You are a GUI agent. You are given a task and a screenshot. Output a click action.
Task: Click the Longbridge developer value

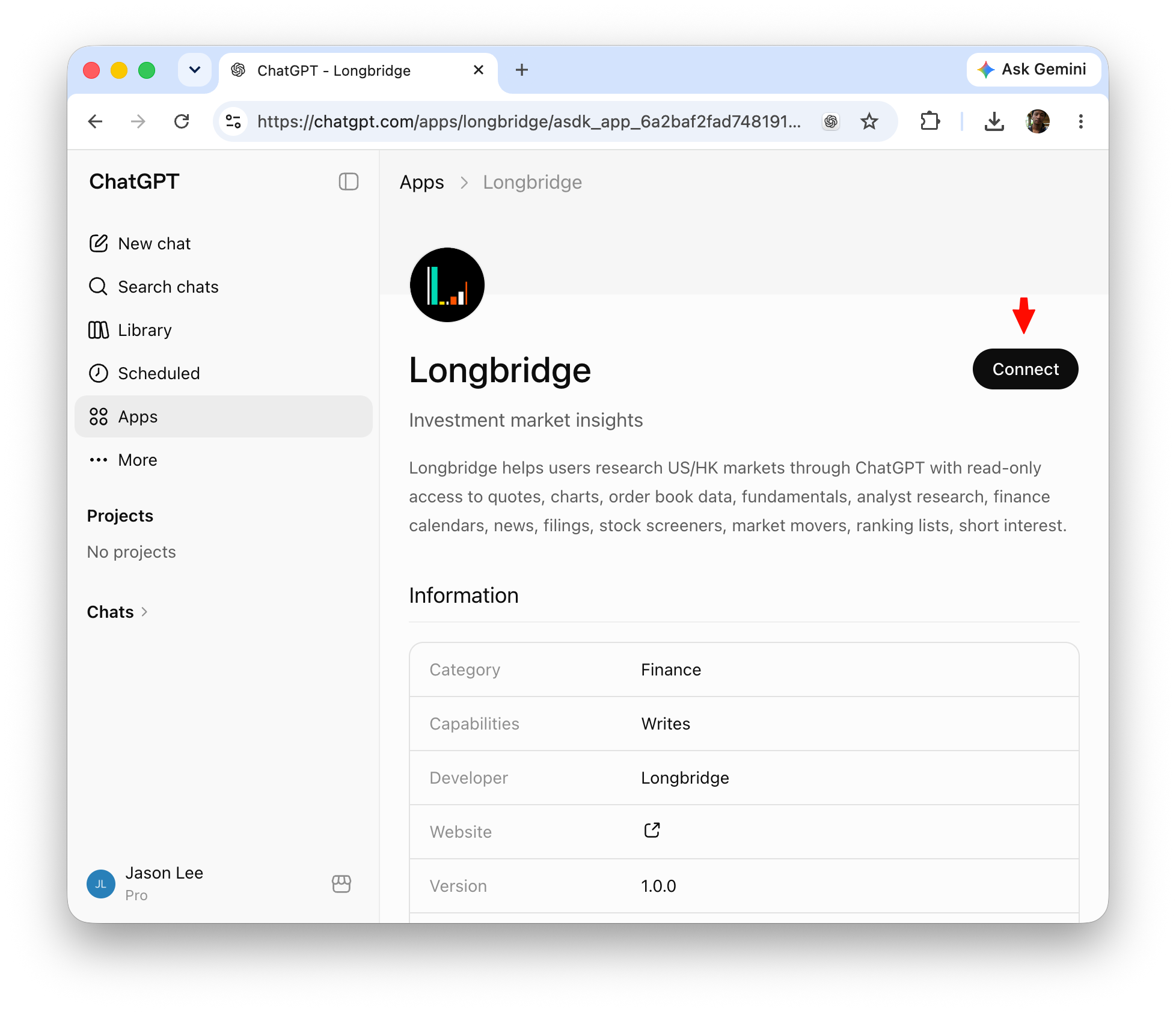click(685, 778)
